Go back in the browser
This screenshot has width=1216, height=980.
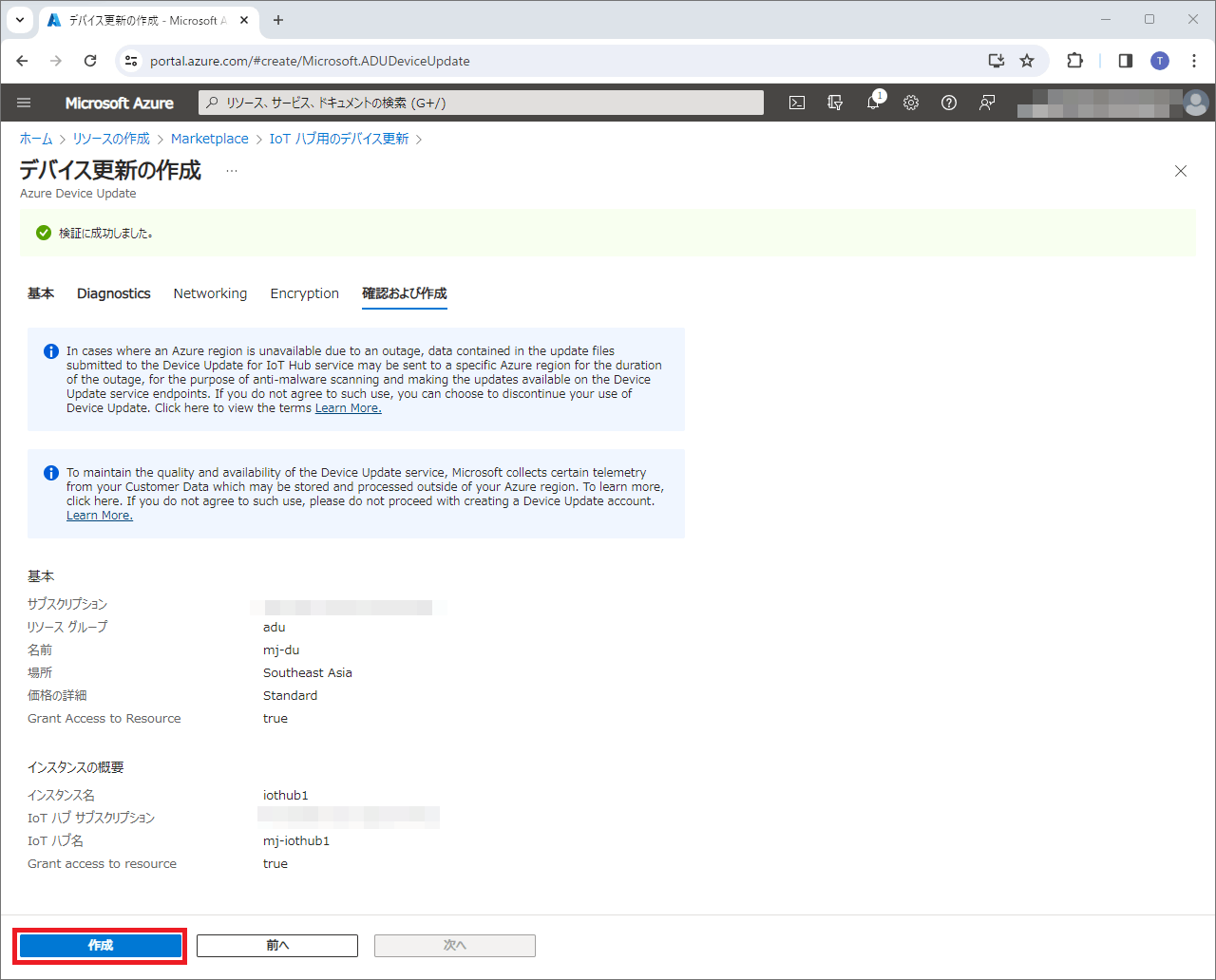point(23,61)
